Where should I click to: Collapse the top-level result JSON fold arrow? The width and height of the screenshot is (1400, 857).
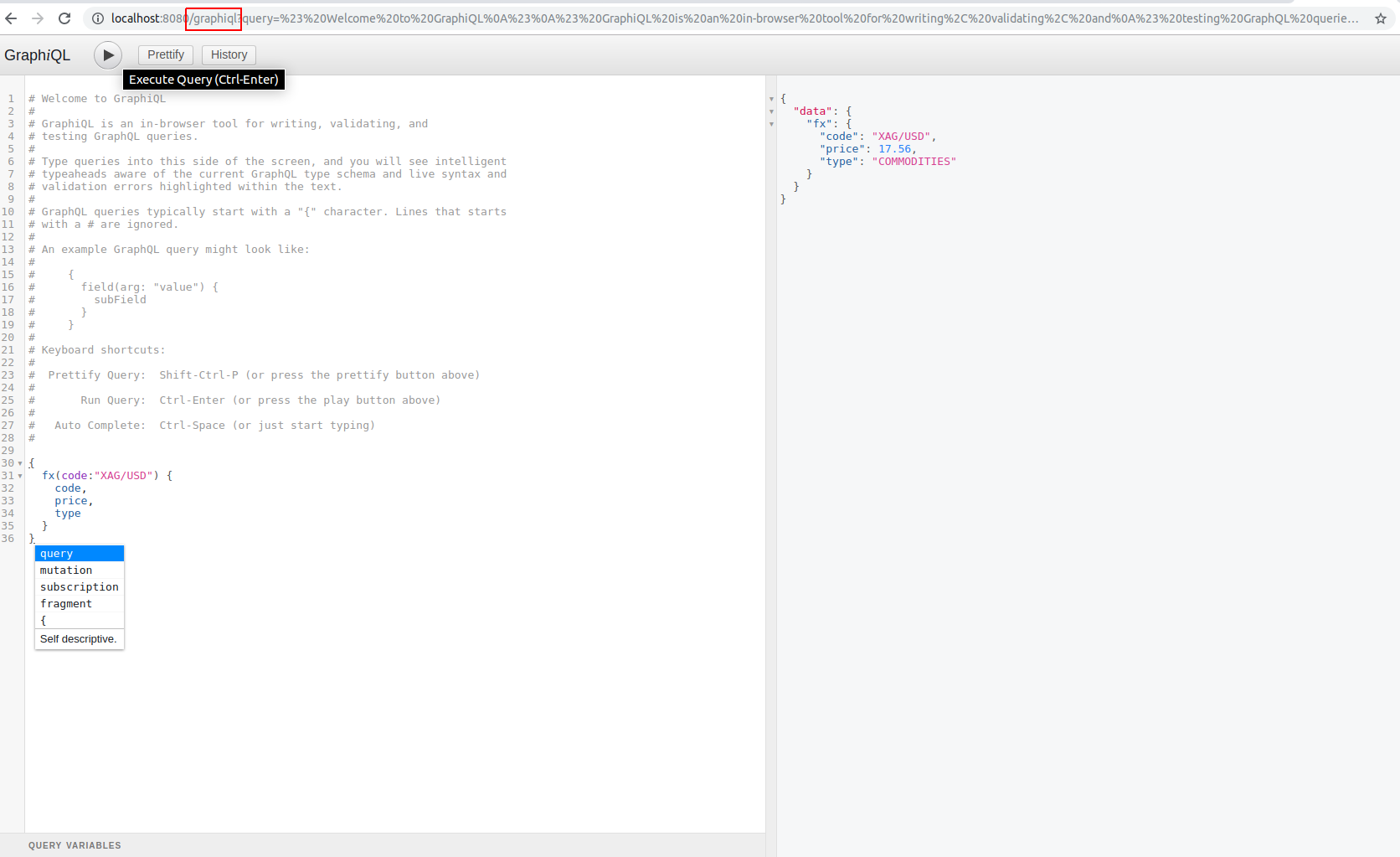pos(771,99)
